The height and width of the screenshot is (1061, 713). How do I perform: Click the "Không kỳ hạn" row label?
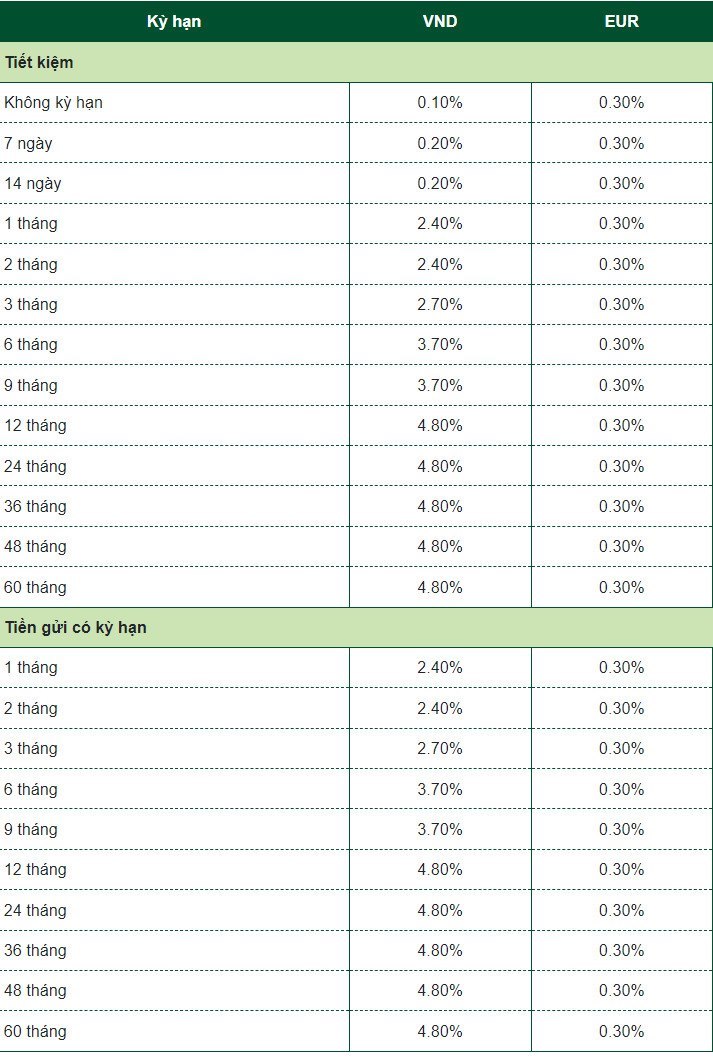[54, 103]
